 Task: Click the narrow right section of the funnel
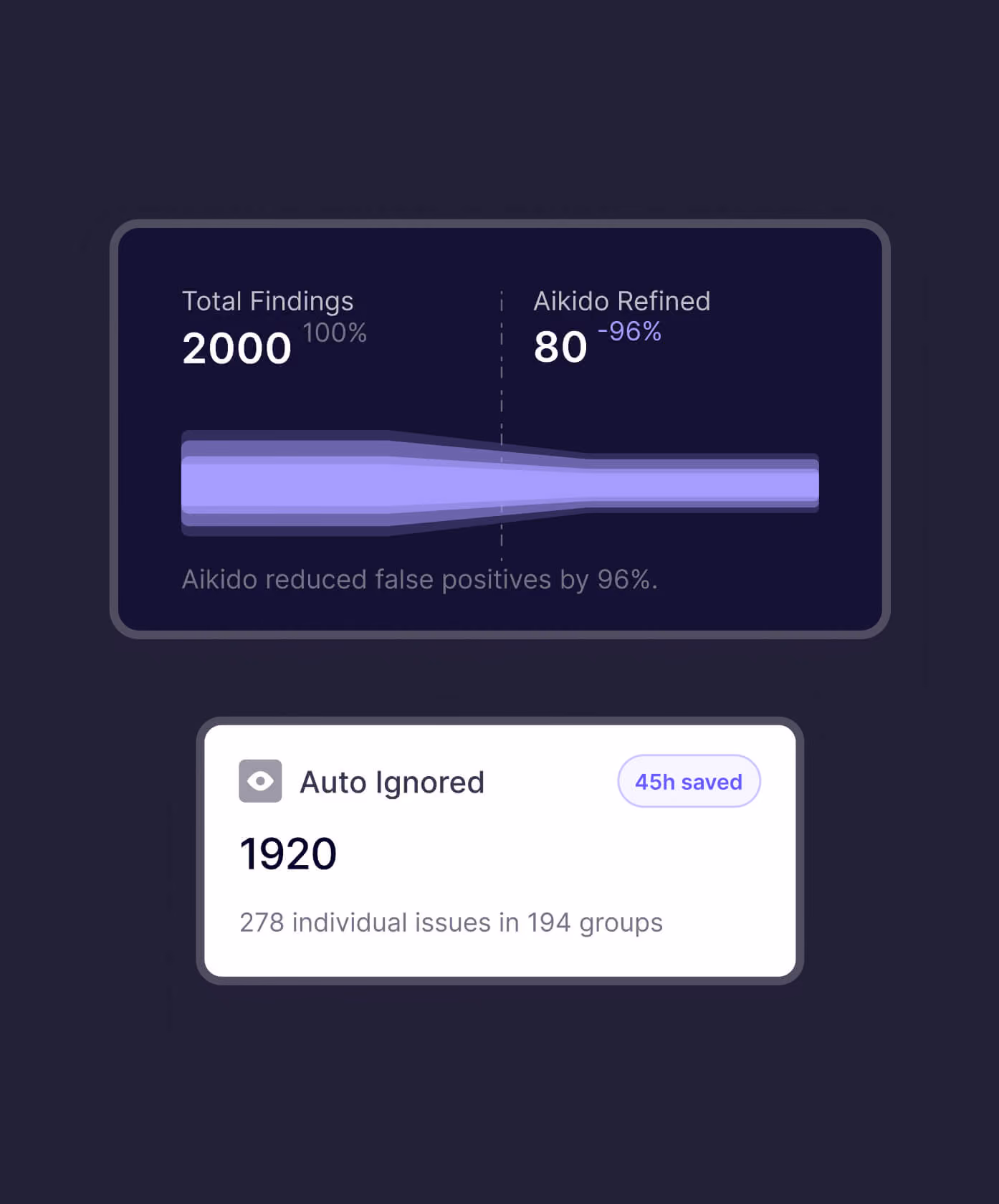click(703, 483)
